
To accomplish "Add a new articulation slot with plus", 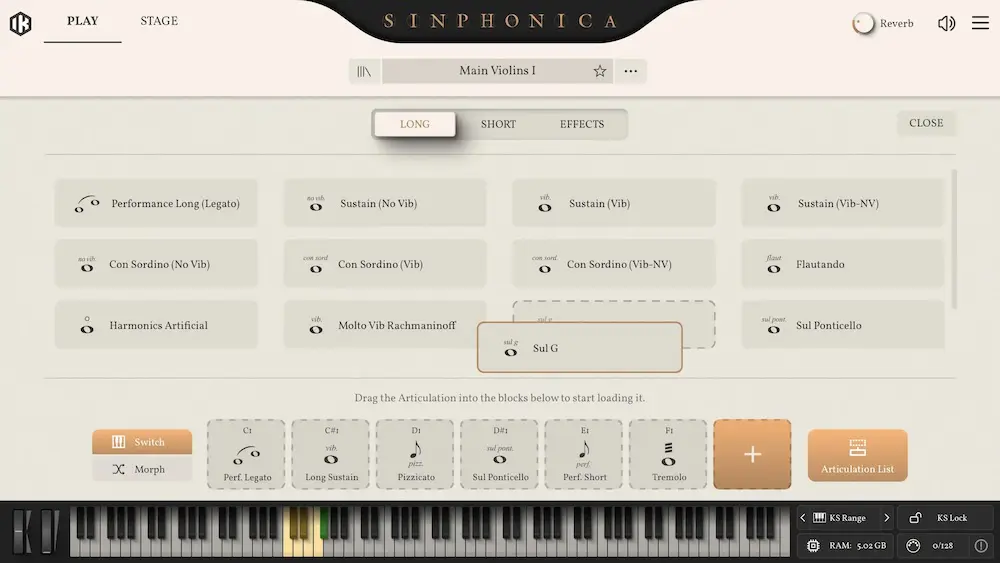I will 753,454.
